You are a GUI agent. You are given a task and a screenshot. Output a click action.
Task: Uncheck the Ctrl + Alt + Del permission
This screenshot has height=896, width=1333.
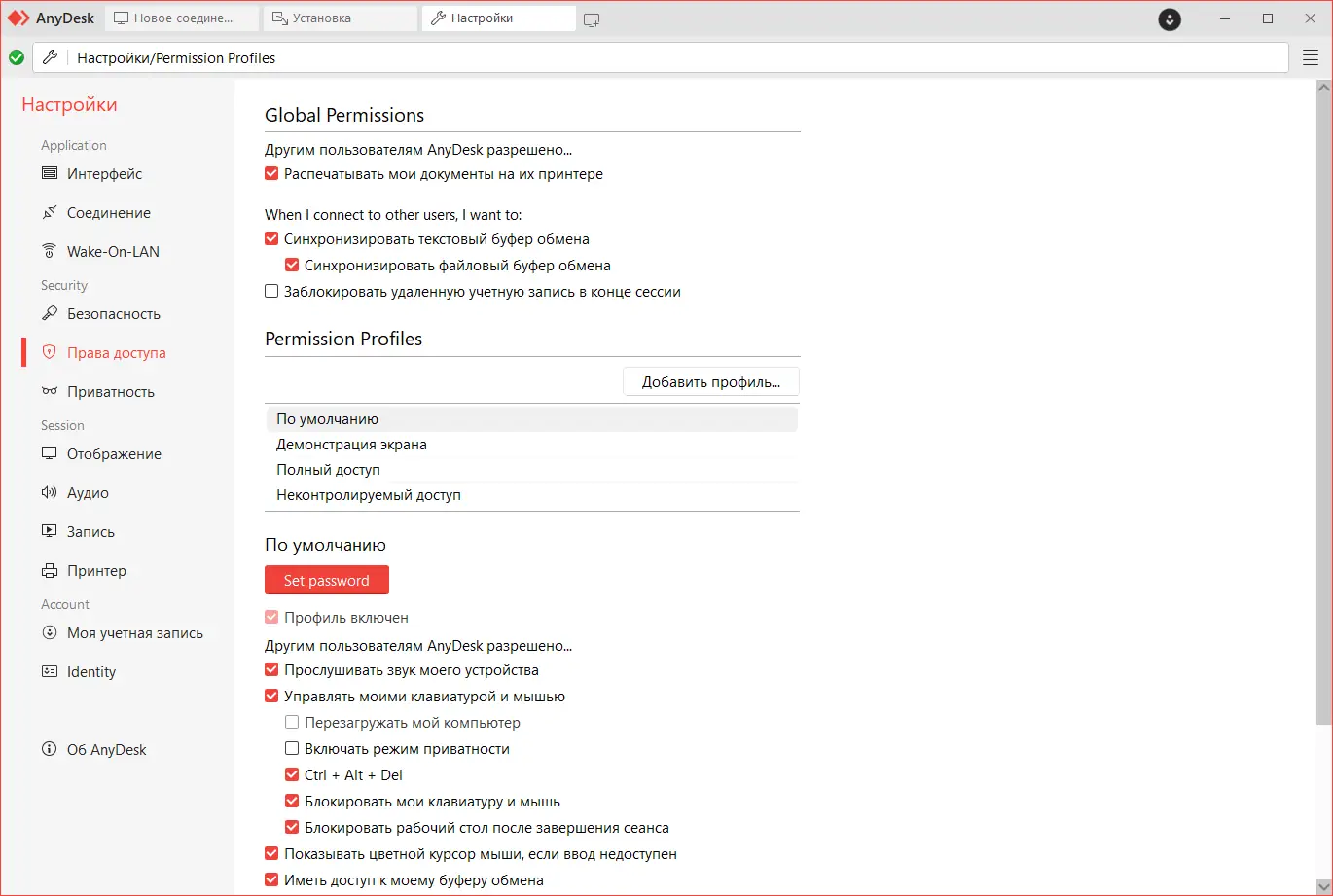coord(292,775)
